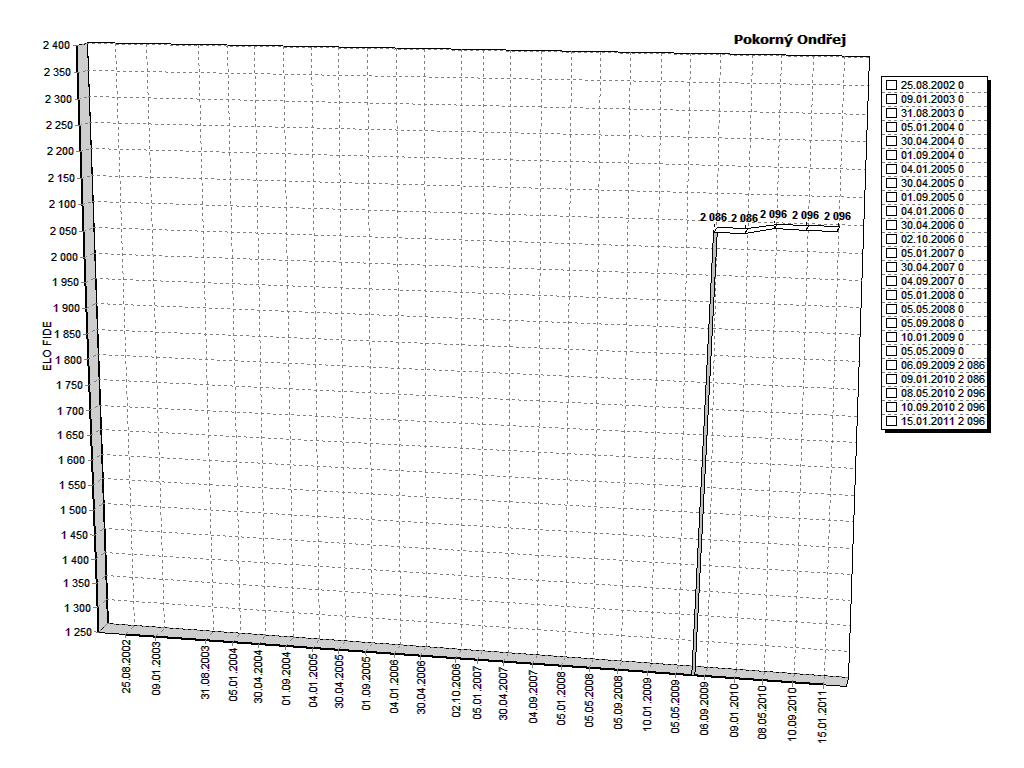Image resolution: width=1024 pixels, height=768 pixels.
Task: Tick the 01.09.2004 legend checkbox
Action: pos(891,156)
